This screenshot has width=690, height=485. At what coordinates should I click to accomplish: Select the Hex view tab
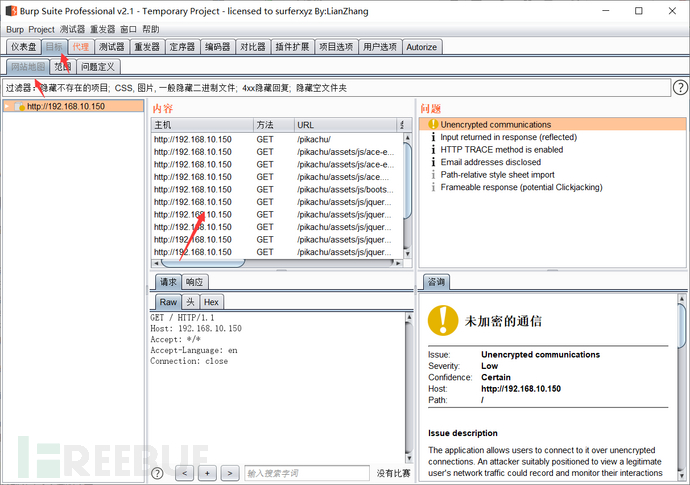[211, 302]
